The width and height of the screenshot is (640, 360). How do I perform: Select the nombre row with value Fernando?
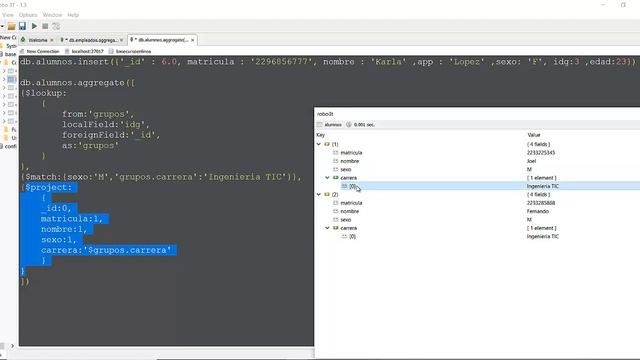(478, 211)
